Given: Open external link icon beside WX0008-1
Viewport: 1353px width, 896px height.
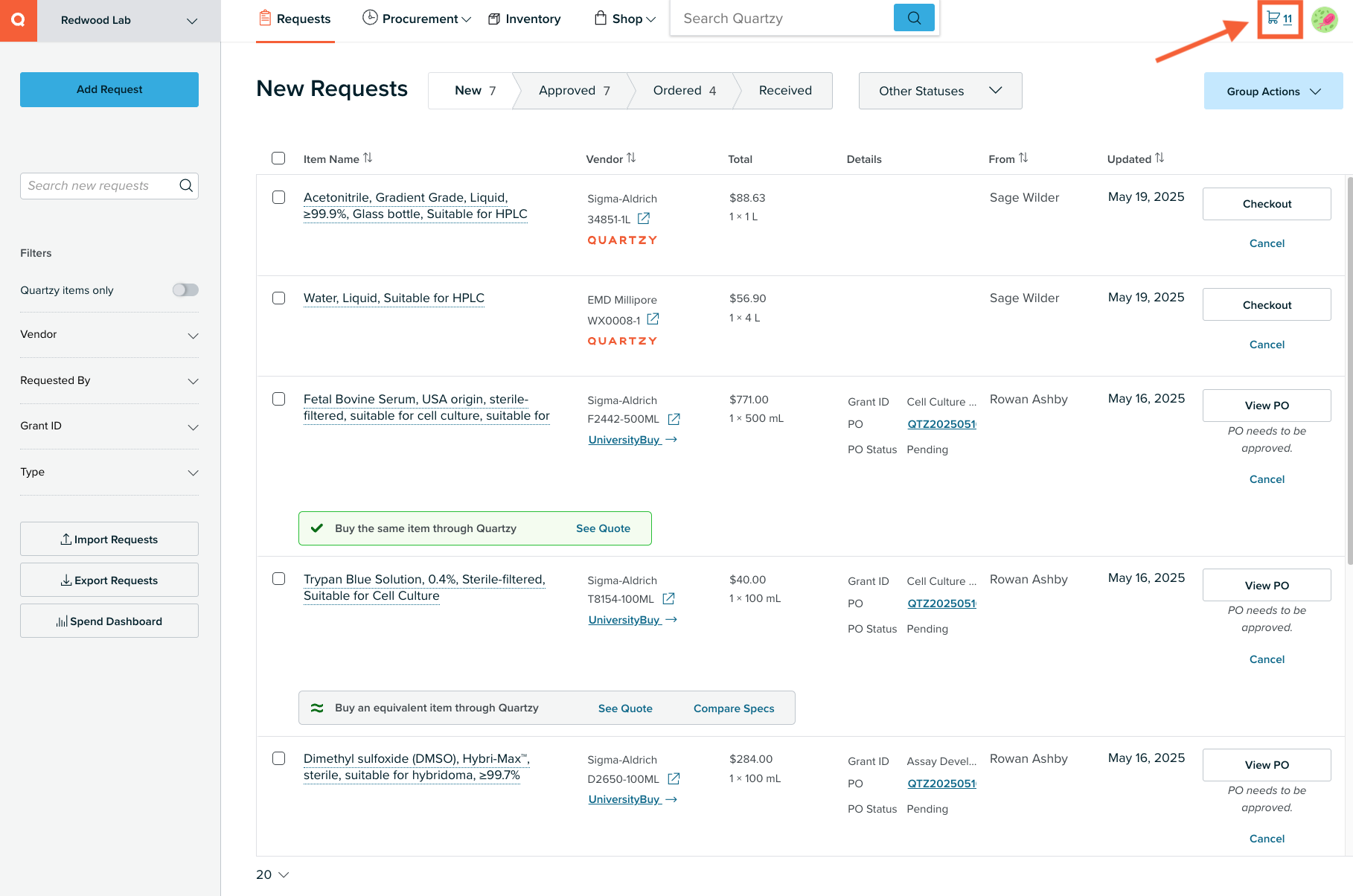Looking at the screenshot, I should click(653, 319).
